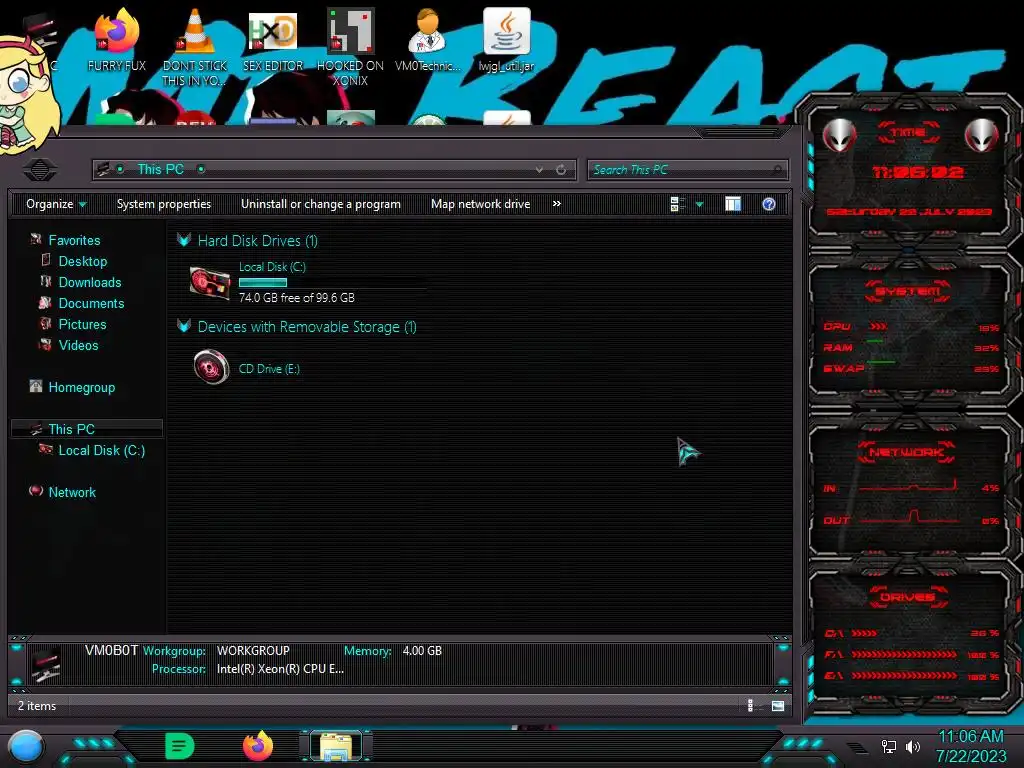Show more toolbar commands with the chevron

pyautogui.click(x=556, y=204)
